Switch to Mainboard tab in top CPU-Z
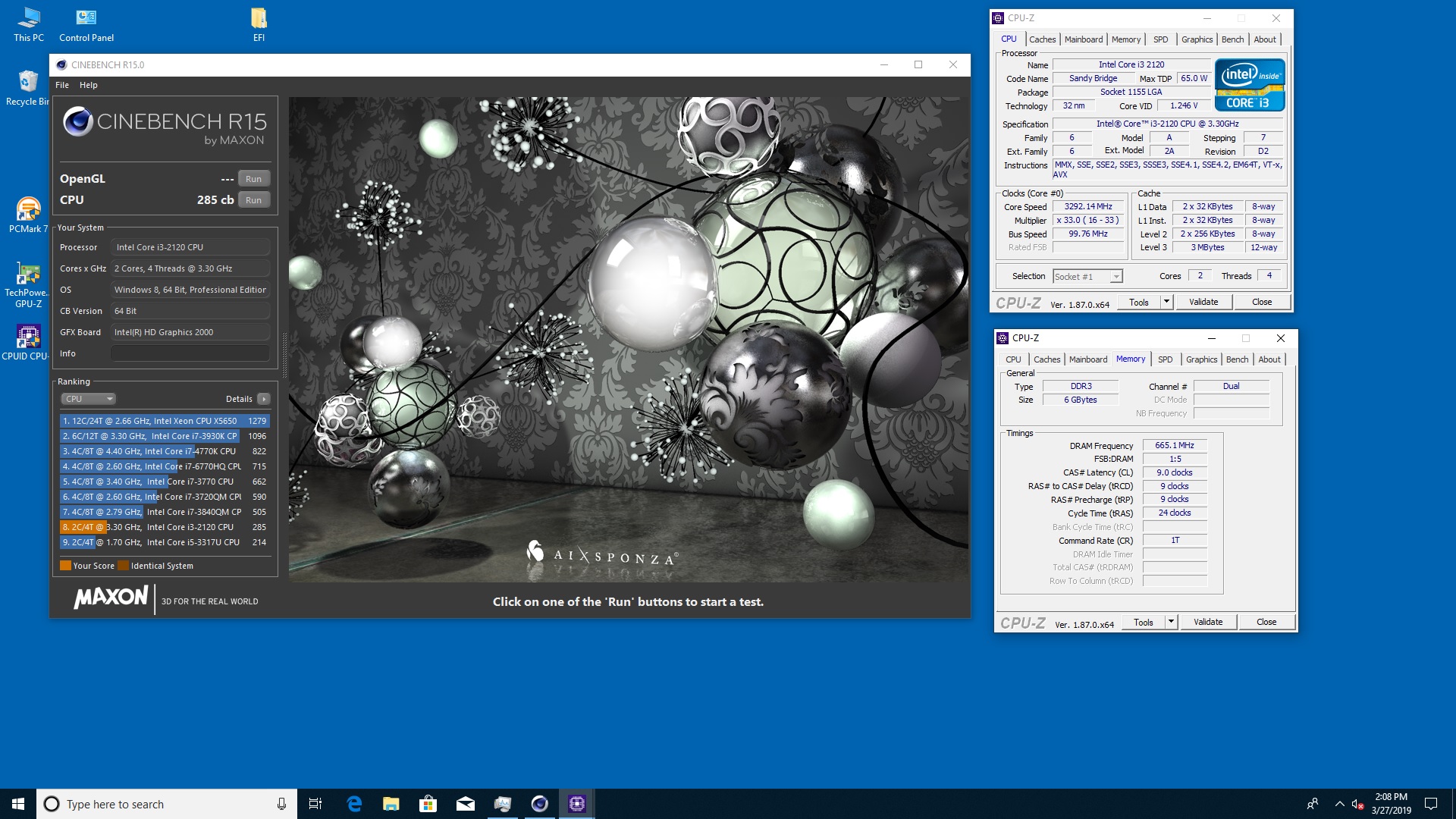Viewport: 1456px width, 819px height. (x=1084, y=39)
